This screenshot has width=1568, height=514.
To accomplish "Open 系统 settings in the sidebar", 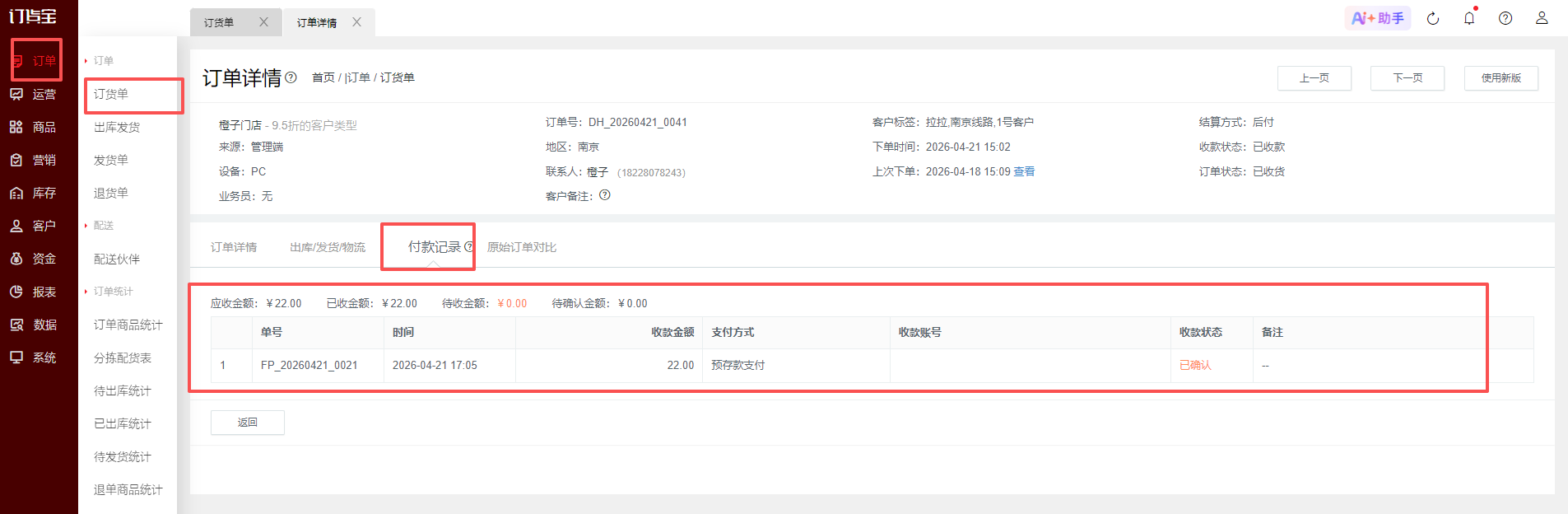I will (33, 357).
